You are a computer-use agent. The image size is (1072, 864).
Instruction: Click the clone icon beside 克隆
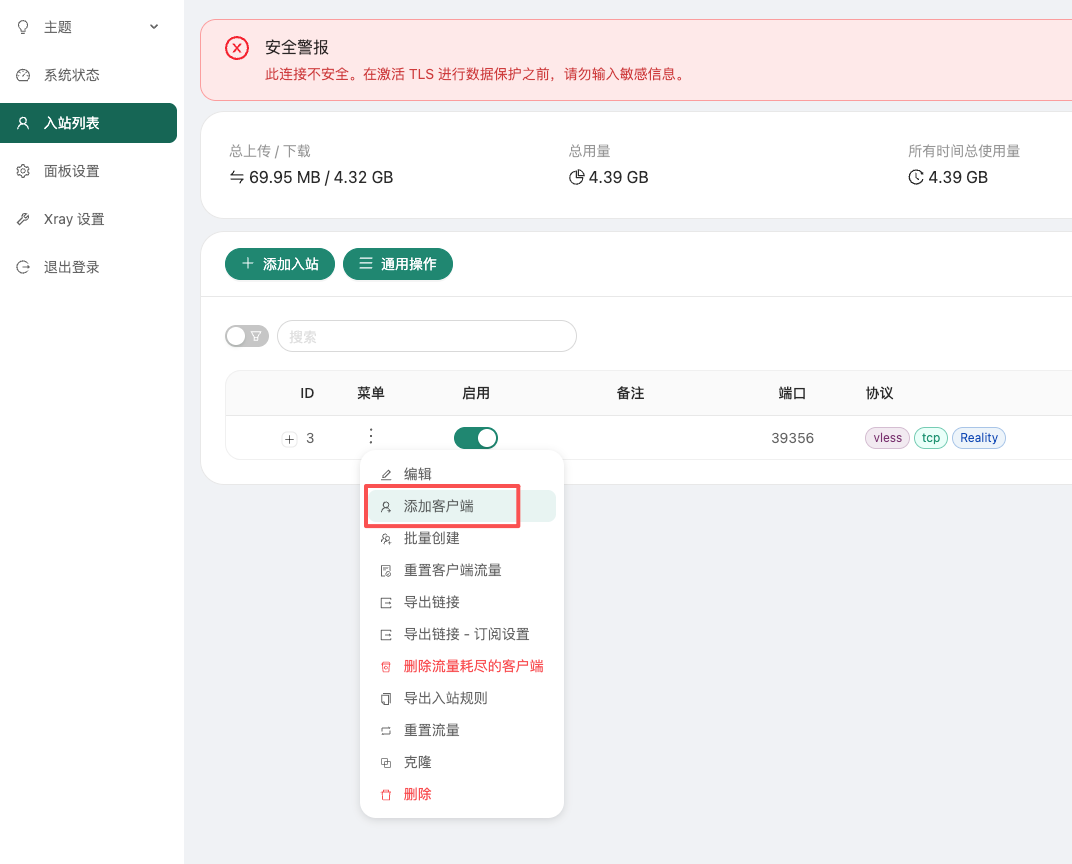386,763
